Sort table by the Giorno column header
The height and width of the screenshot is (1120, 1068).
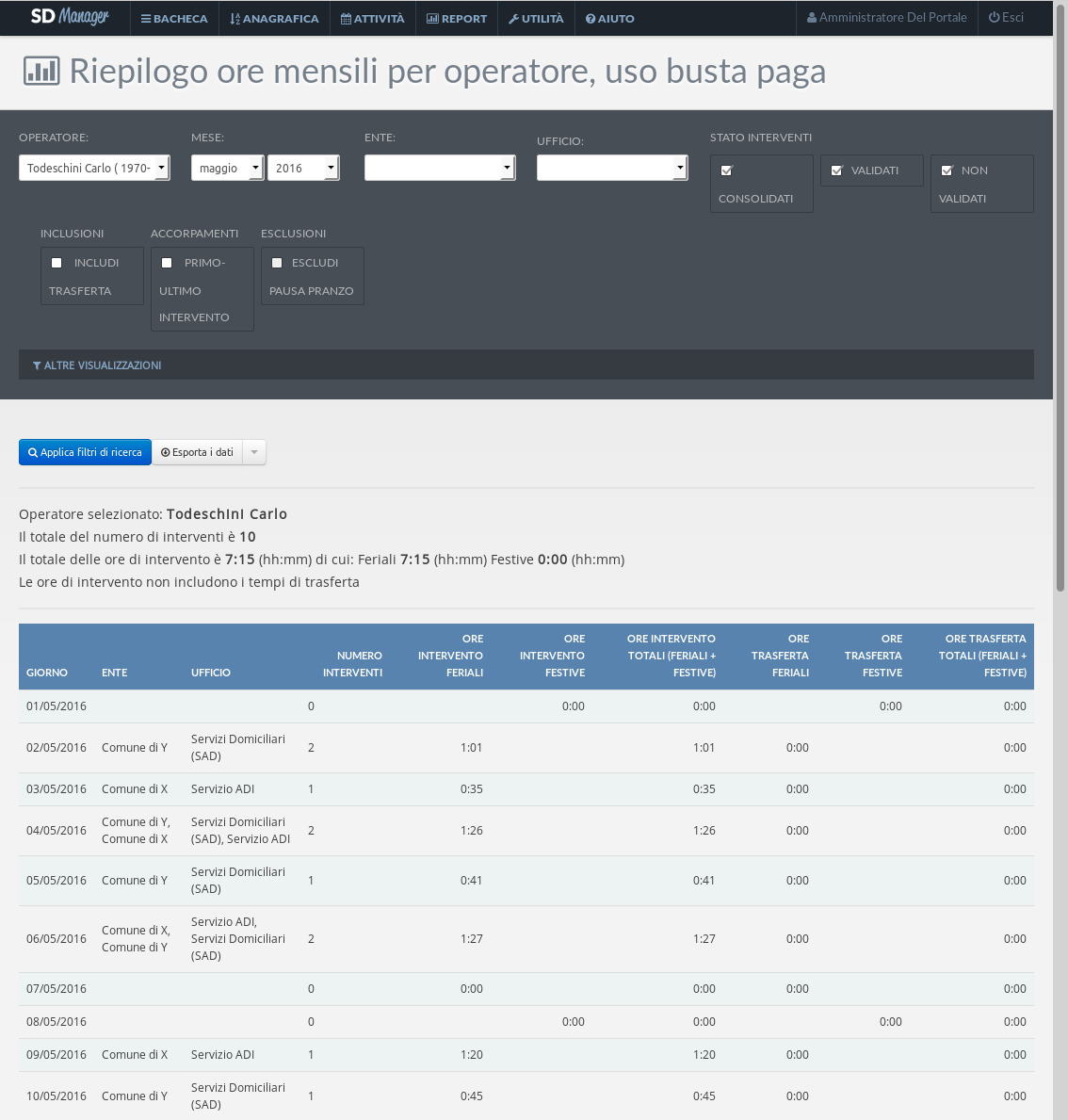click(x=47, y=673)
